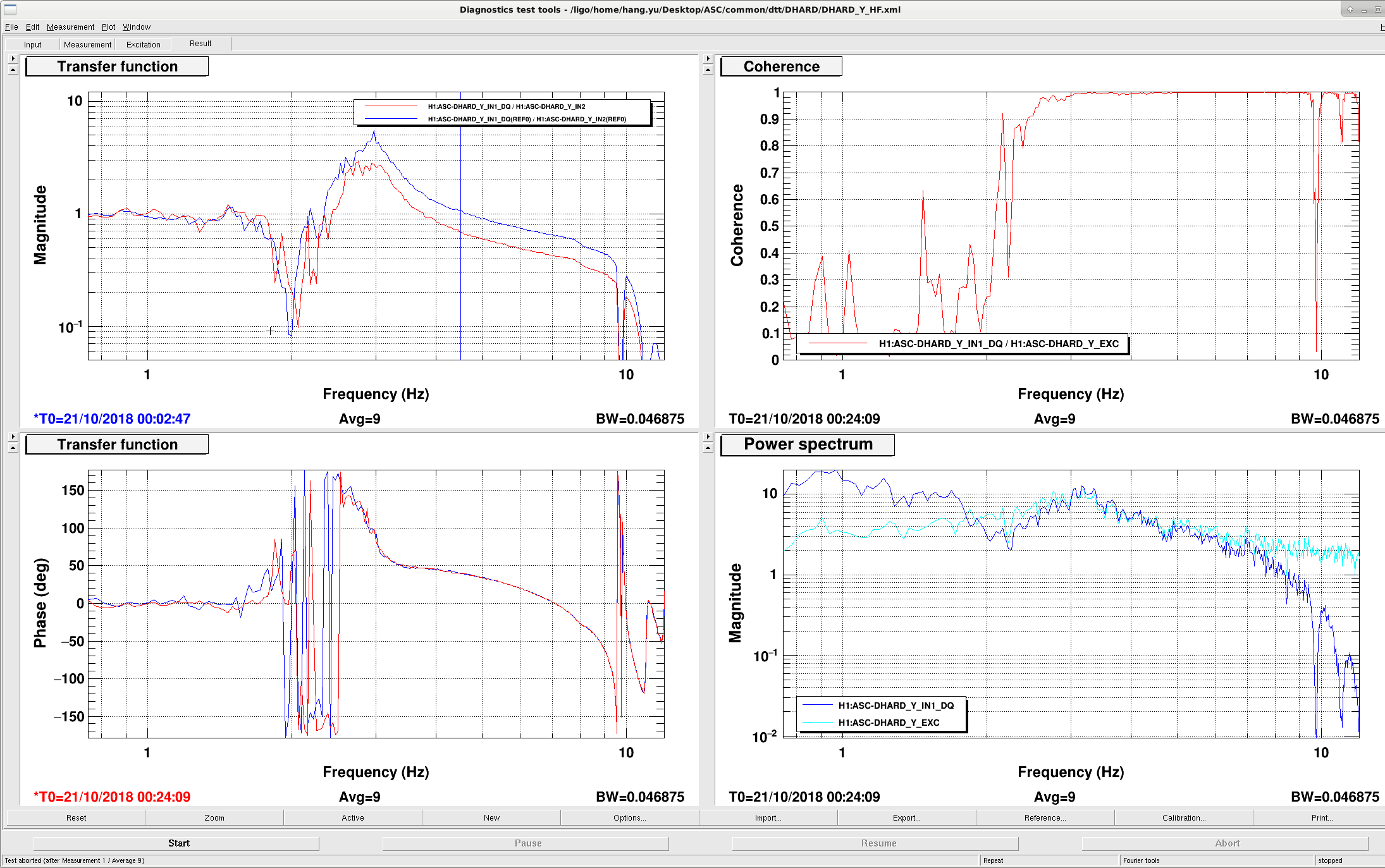The image size is (1385, 868).
Task: Click the Export... button
Action: tap(906, 817)
